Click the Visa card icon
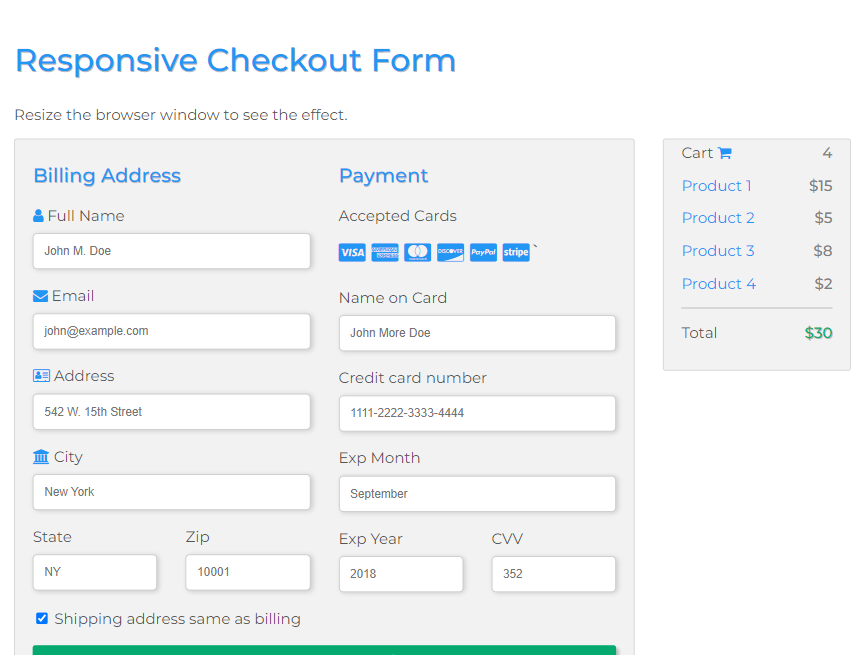Image resolution: width=865 pixels, height=655 pixels. coord(352,253)
